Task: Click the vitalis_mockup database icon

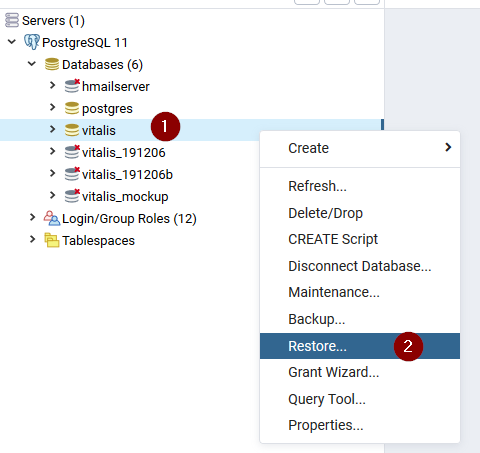Action: [x=72, y=196]
